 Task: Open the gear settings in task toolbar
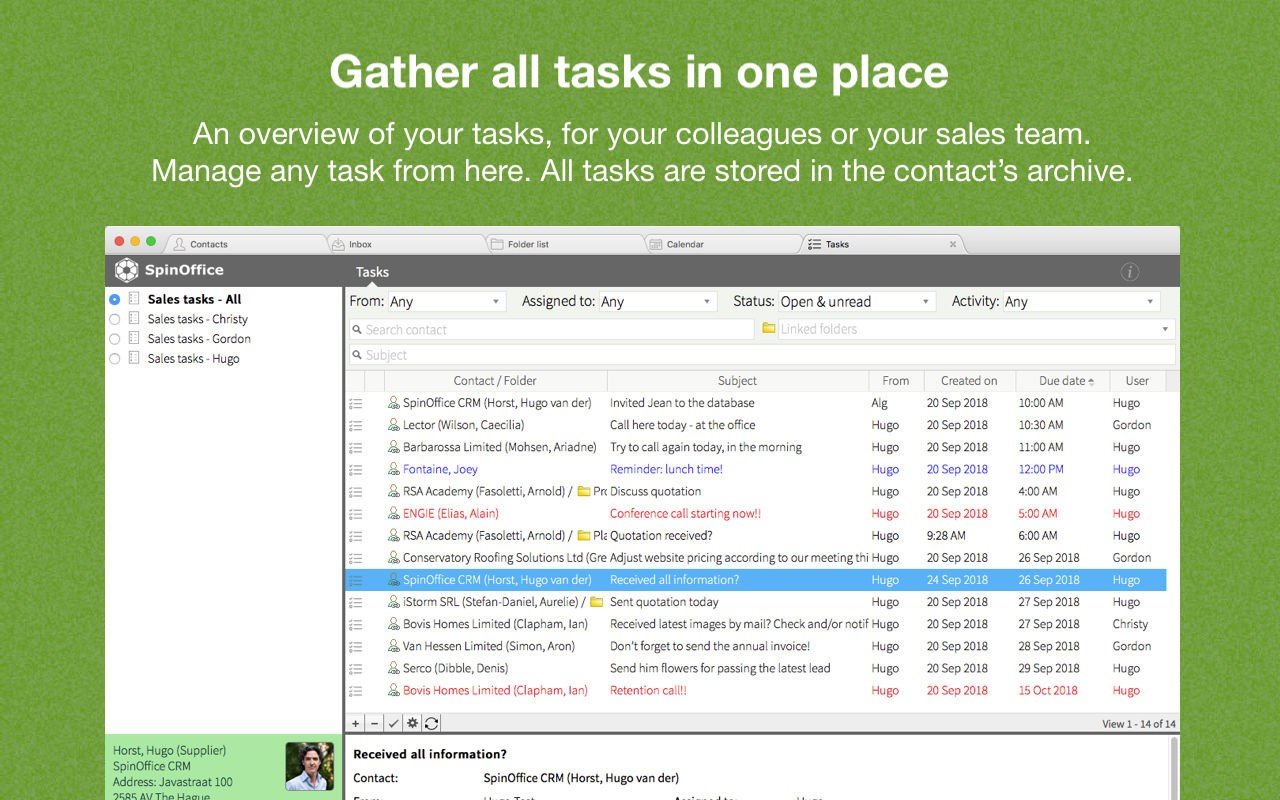(x=412, y=723)
